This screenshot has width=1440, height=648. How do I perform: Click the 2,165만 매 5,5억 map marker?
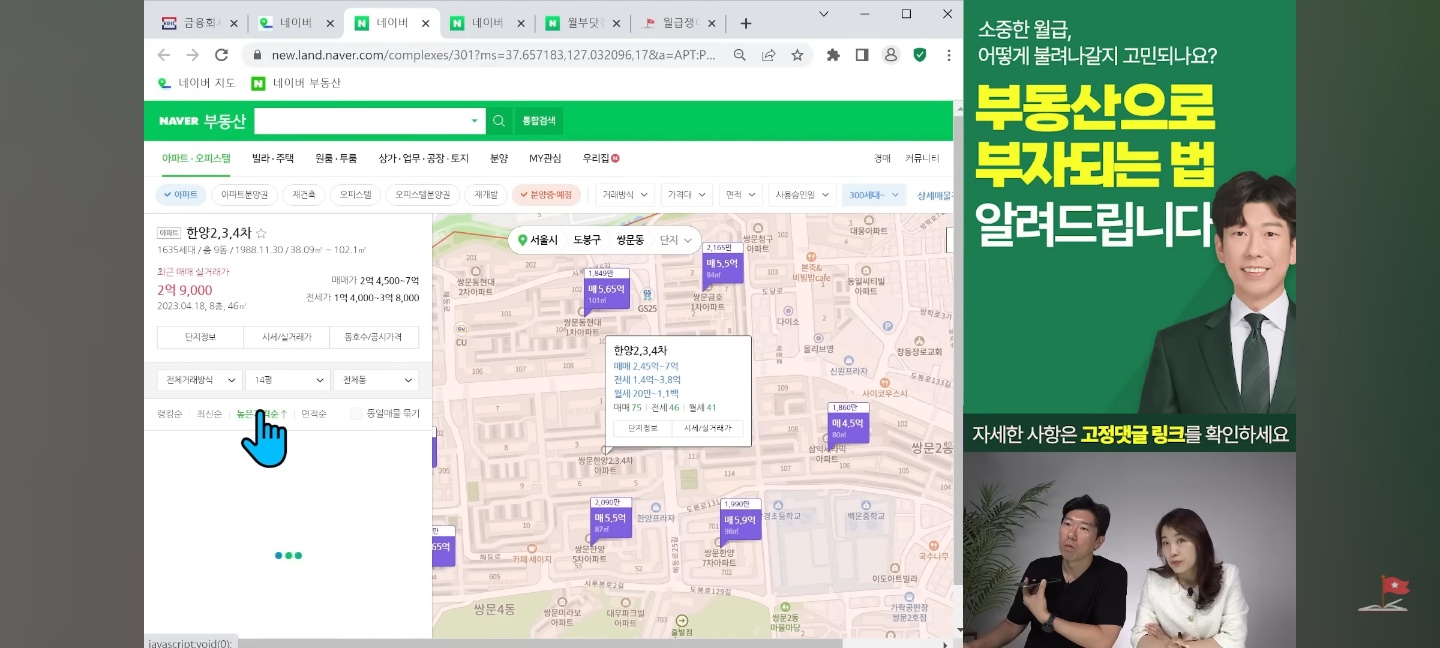click(x=723, y=267)
